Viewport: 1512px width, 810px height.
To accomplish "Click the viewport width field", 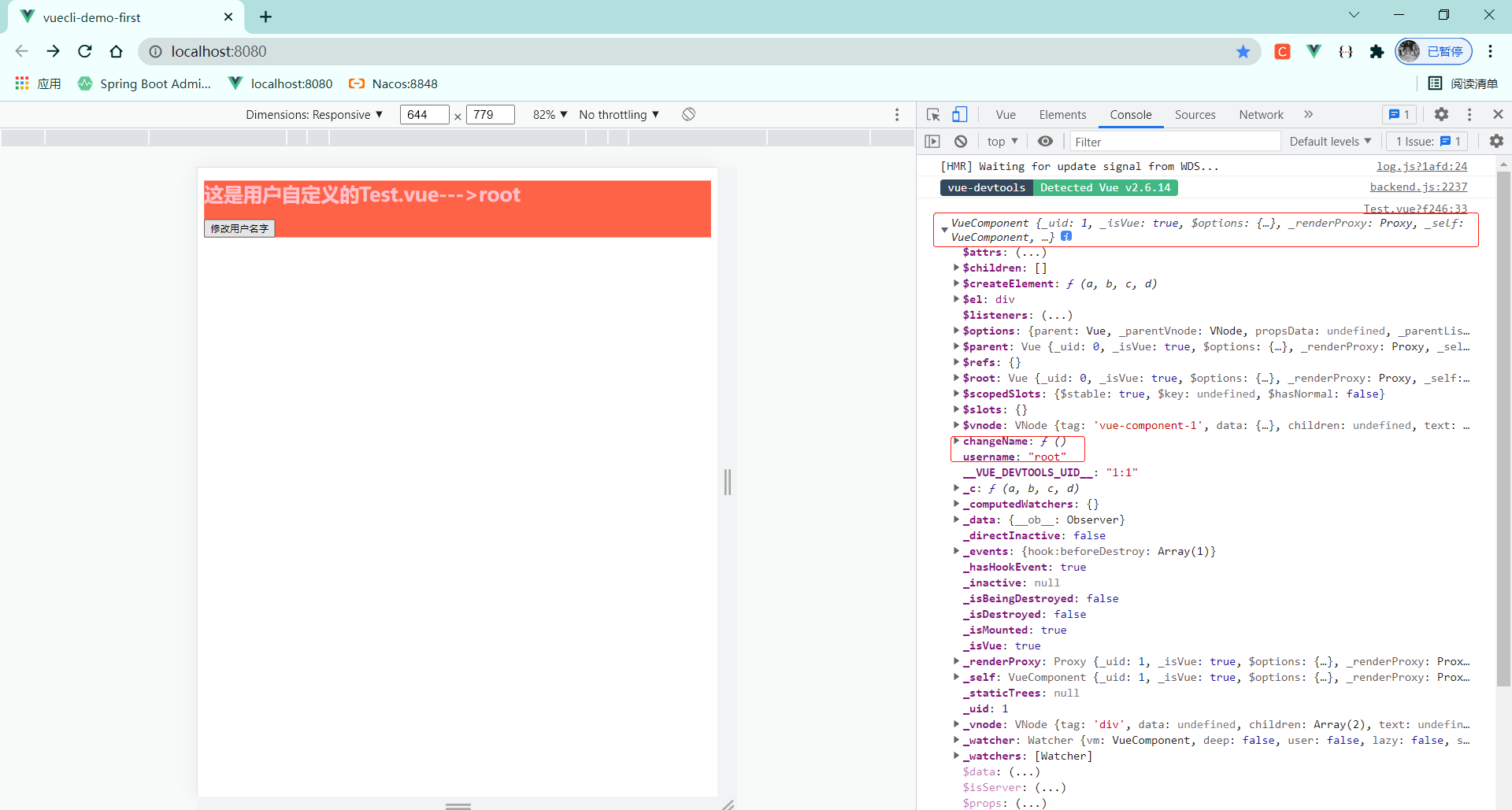I will click(x=424, y=115).
